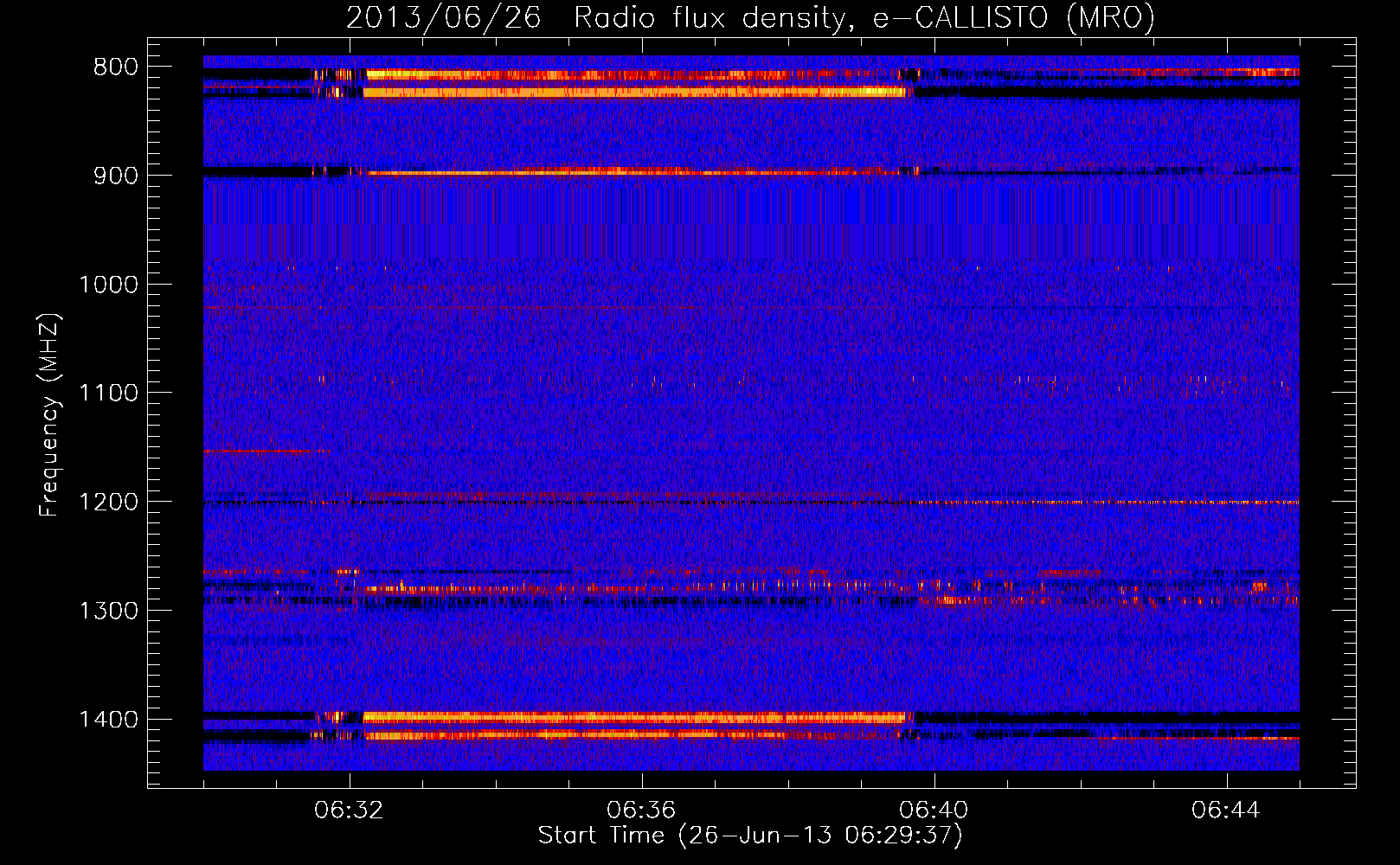Click the 'Frequency (MHZ)' axis title
Image resolution: width=1400 pixels, height=865 pixels.
[50, 414]
